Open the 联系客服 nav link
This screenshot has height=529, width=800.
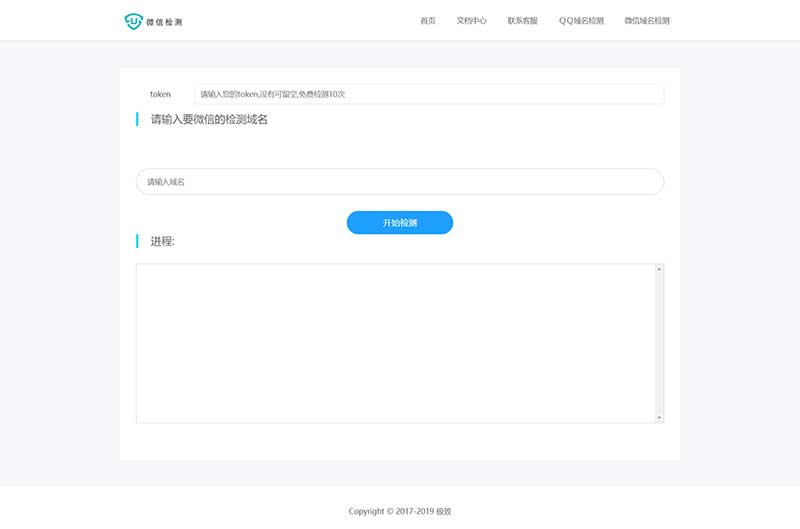(x=522, y=20)
